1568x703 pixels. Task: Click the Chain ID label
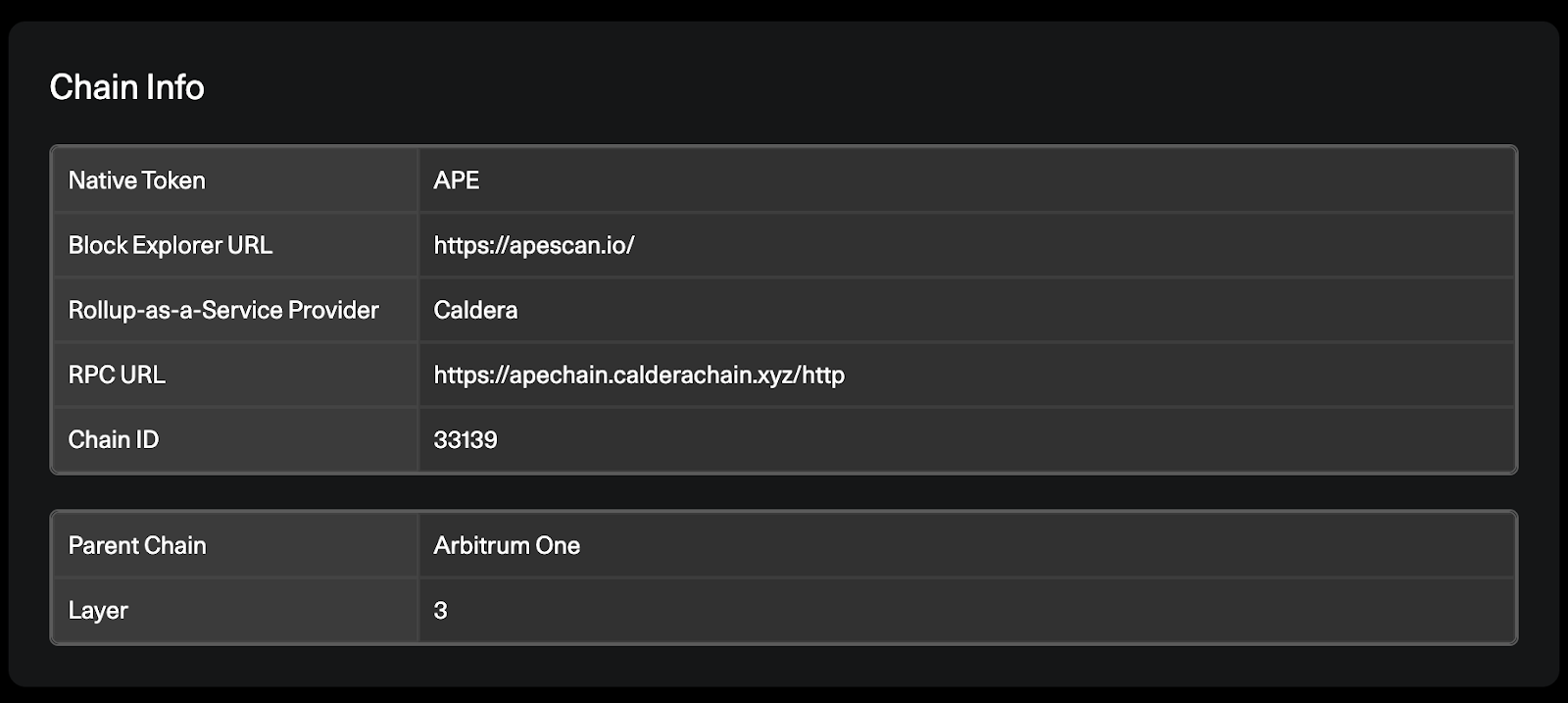click(x=114, y=439)
